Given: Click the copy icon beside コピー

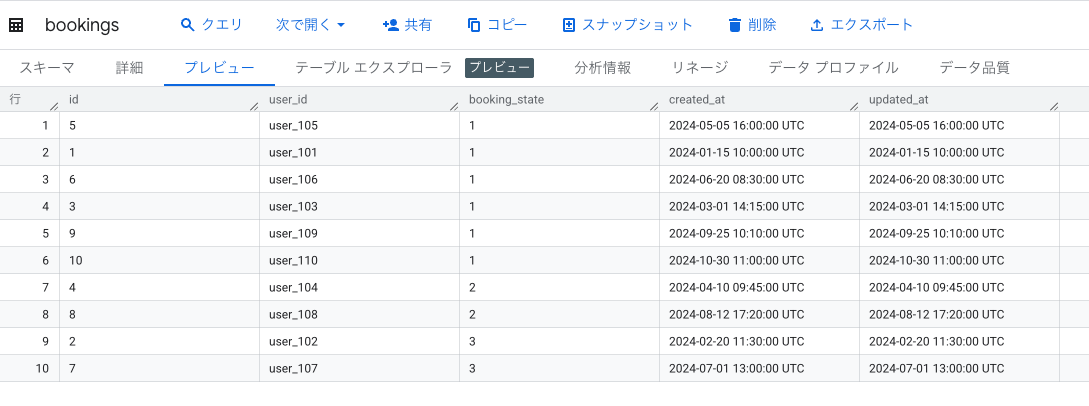Looking at the screenshot, I should (474, 26).
